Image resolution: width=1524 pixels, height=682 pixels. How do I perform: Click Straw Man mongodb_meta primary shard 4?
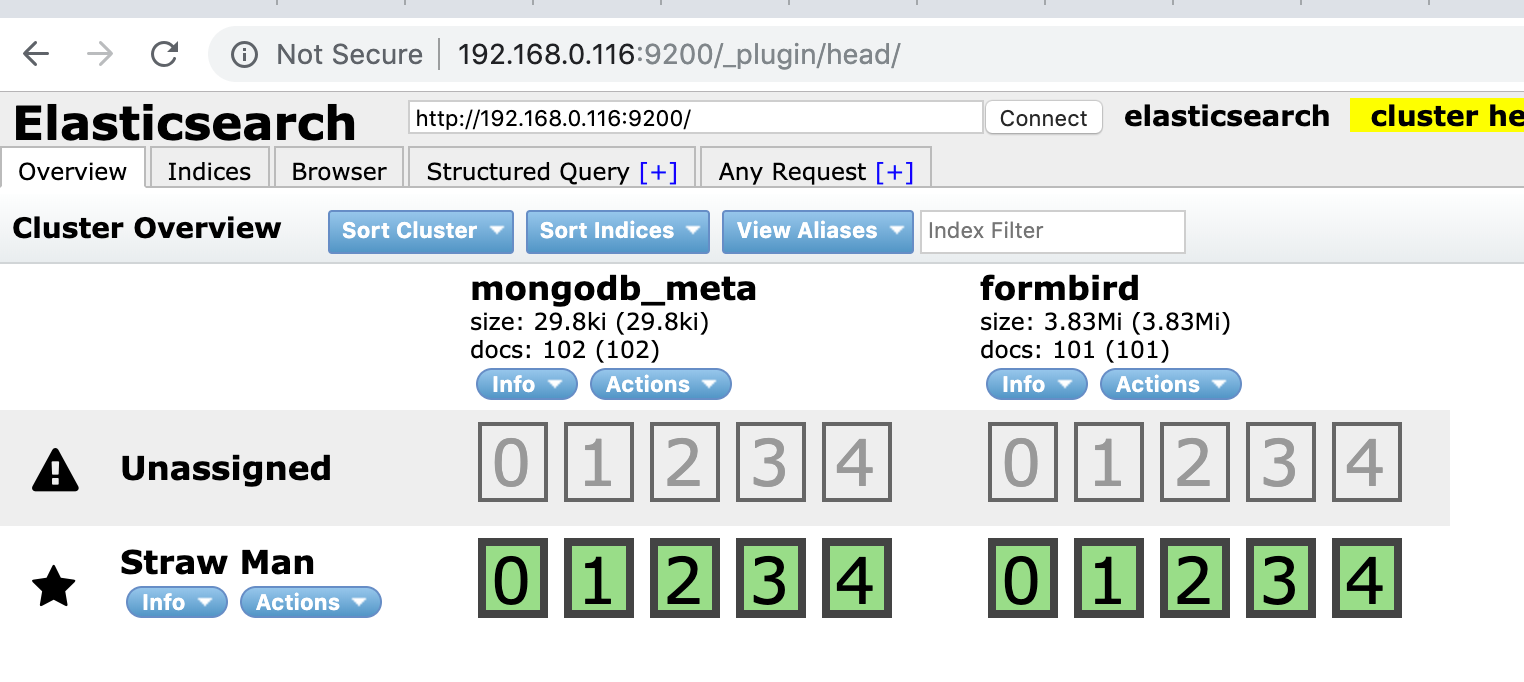click(856, 578)
